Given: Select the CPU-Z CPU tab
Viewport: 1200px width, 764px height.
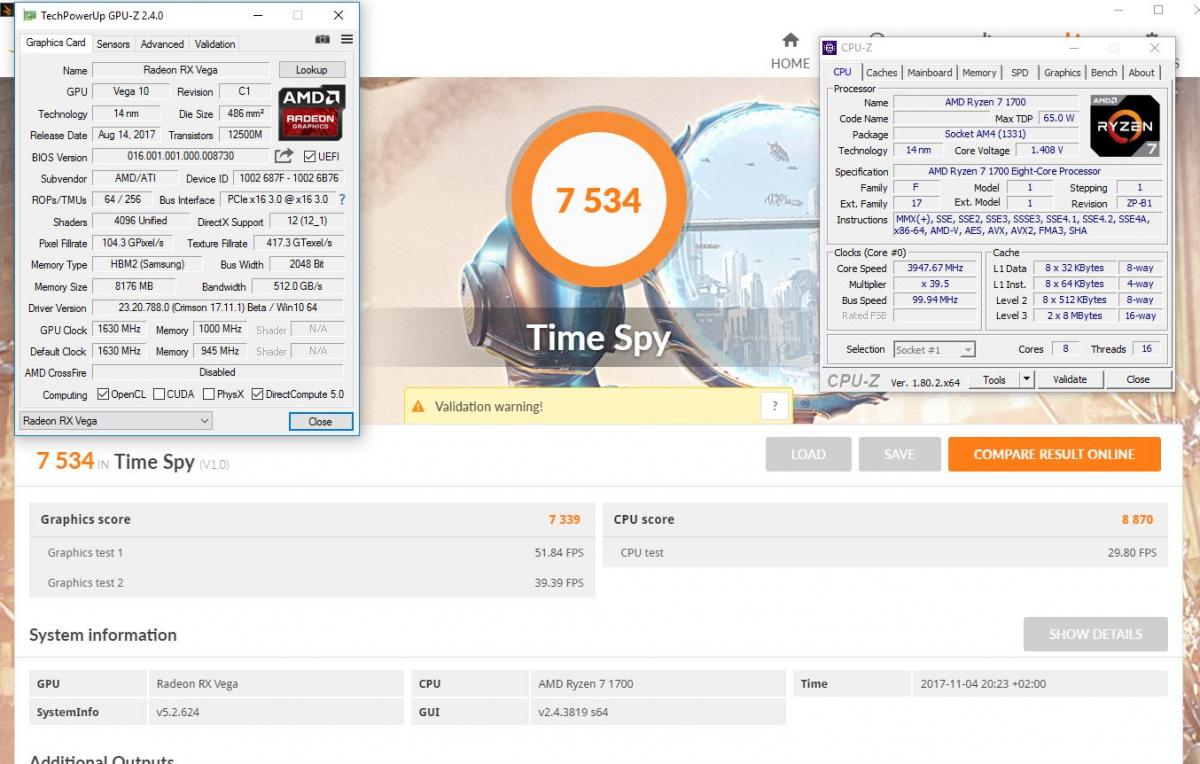Looking at the screenshot, I should click(843, 71).
